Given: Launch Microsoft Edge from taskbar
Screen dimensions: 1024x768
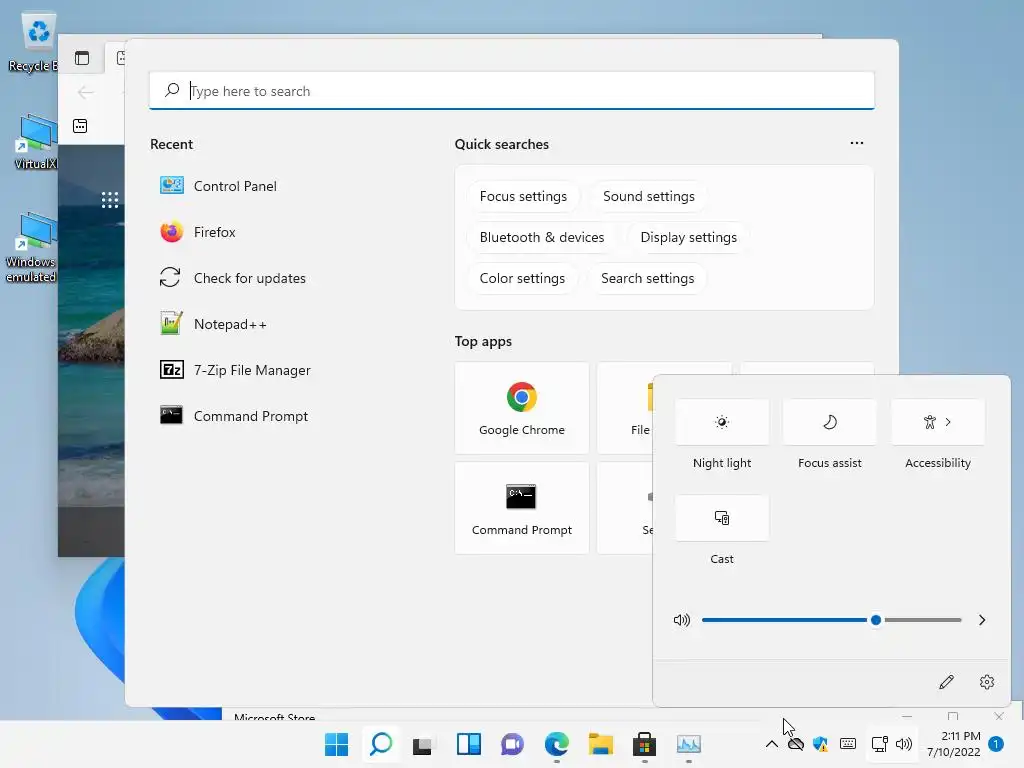Looking at the screenshot, I should pyautogui.click(x=556, y=744).
